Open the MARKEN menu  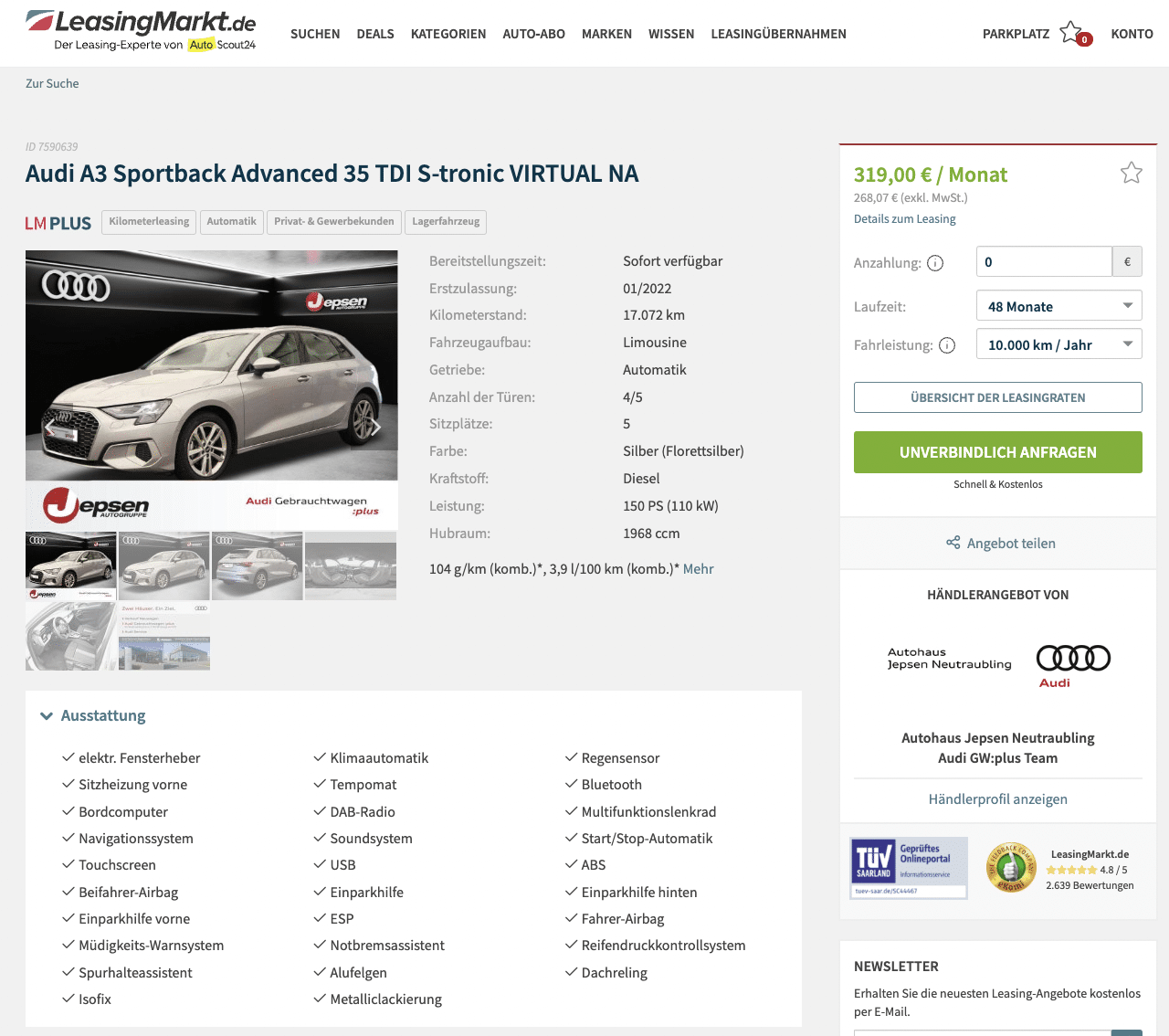click(606, 34)
